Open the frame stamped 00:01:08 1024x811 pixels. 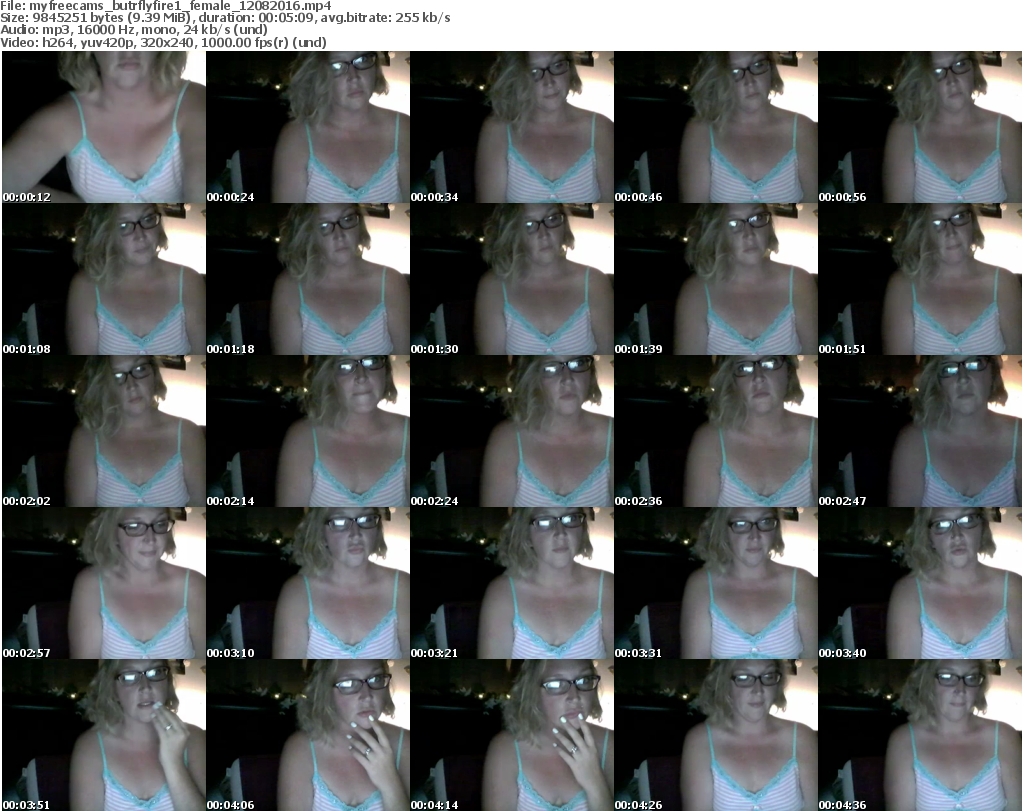coord(104,279)
